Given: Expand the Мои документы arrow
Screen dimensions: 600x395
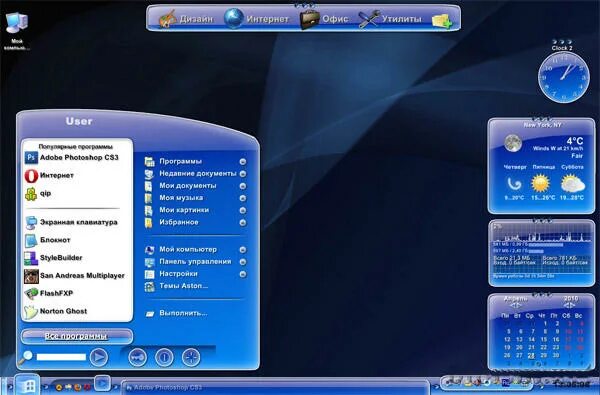Looking at the screenshot, I should pos(243,186).
